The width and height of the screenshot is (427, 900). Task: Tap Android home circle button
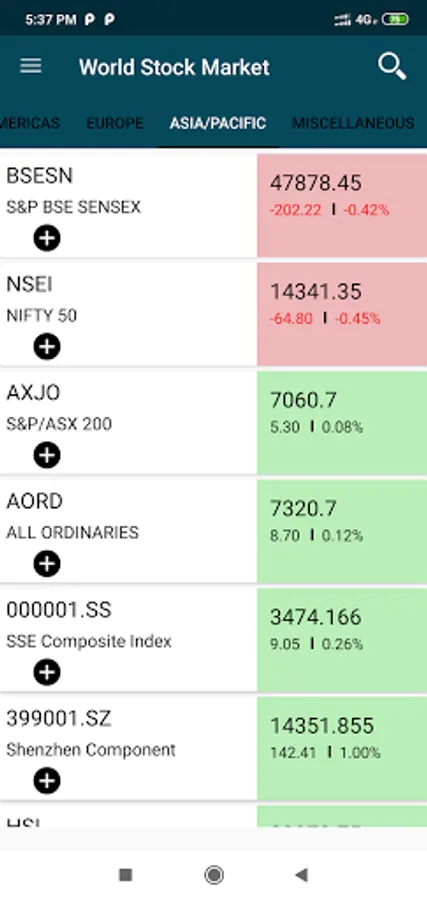pyautogui.click(x=214, y=875)
